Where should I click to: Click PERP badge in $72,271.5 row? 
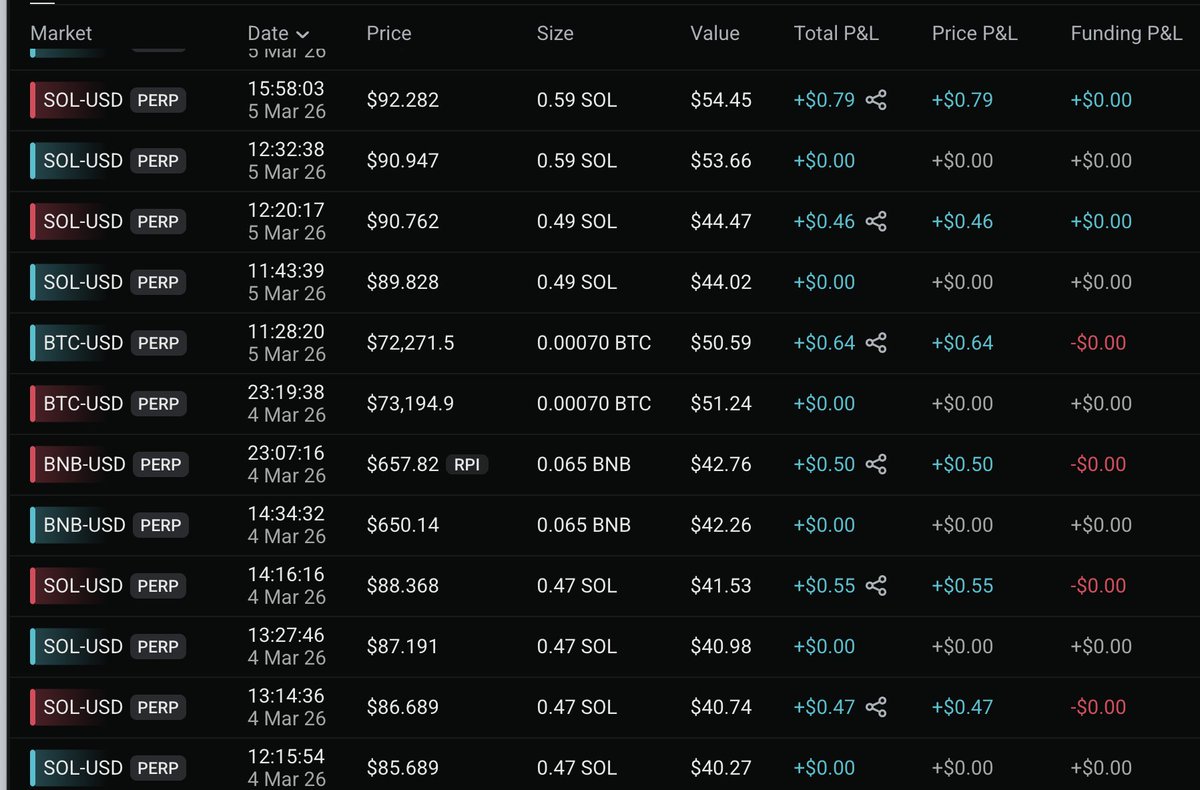(158, 343)
